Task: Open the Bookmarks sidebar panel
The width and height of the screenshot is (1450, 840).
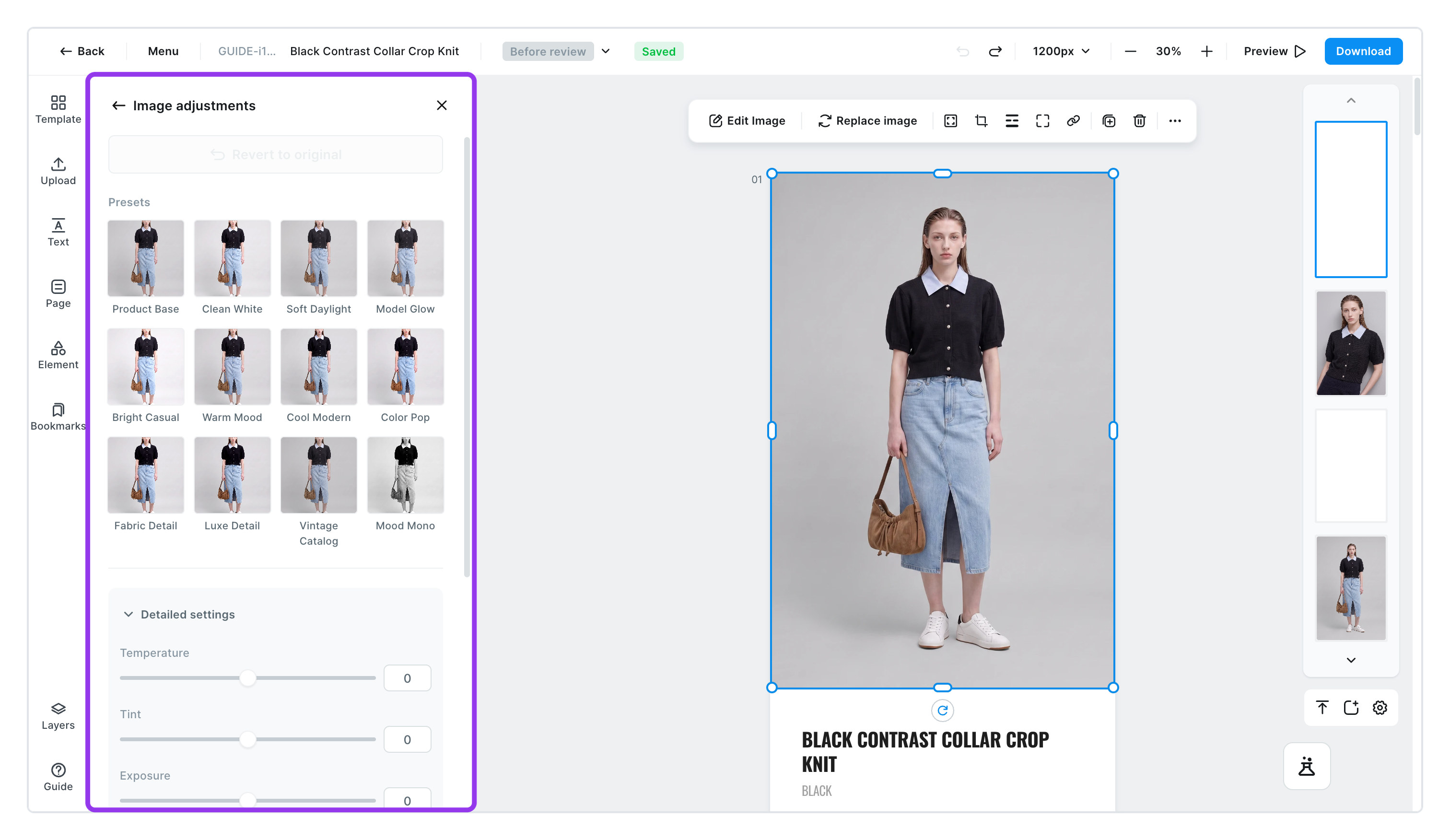Action: click(58, 417)
